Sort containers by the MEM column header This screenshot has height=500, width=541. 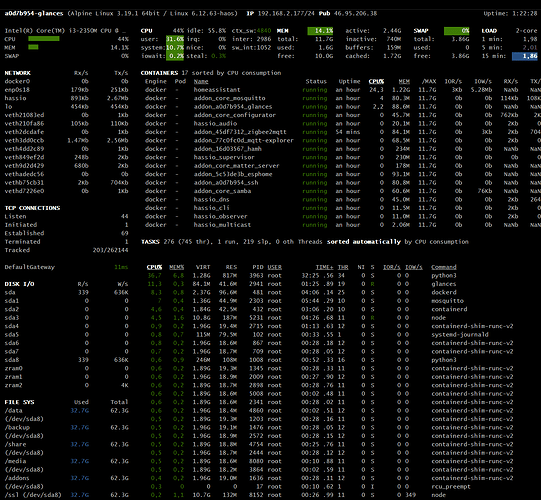click(x=404, y=81)
